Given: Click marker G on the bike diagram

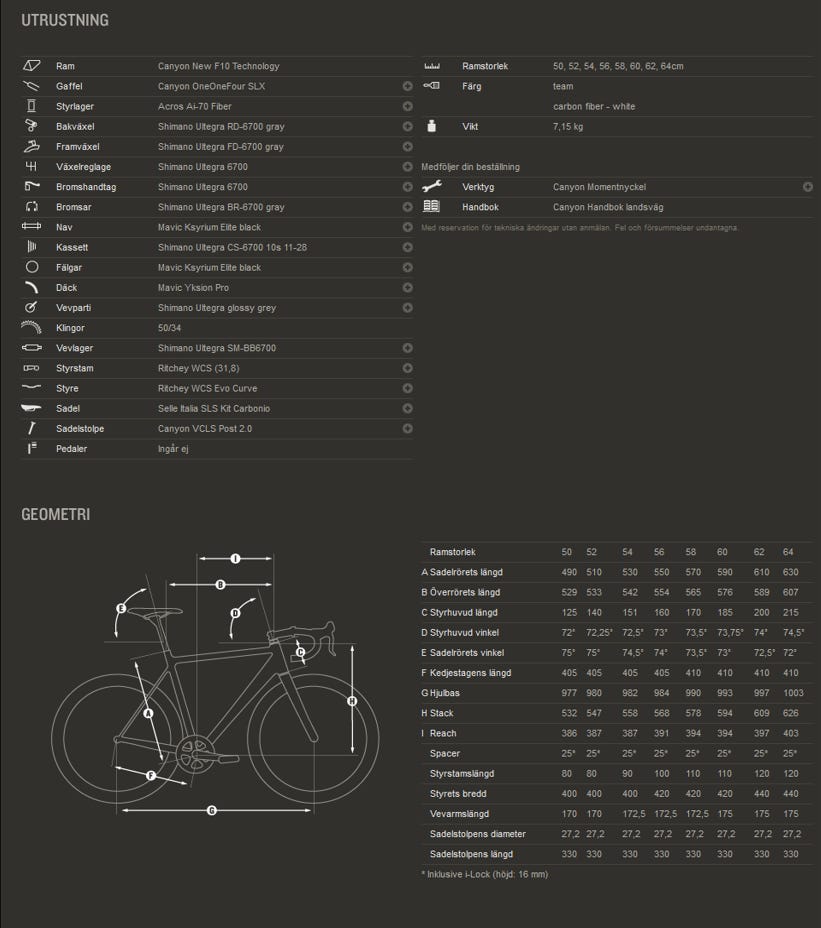Looking at the screenshot, I should [x=211, y=810].
